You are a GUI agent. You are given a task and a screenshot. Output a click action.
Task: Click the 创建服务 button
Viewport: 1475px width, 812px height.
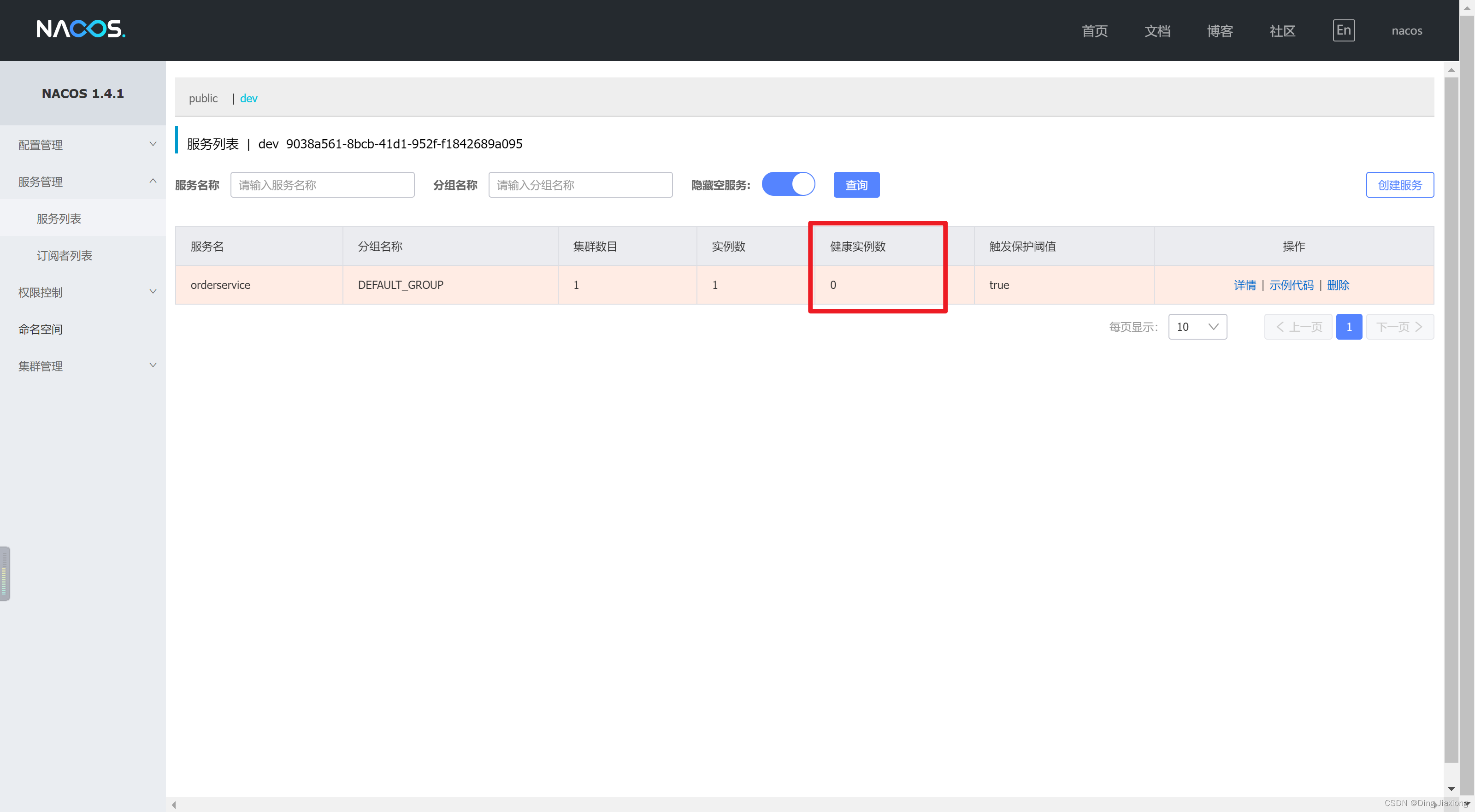click(1399, 184)
